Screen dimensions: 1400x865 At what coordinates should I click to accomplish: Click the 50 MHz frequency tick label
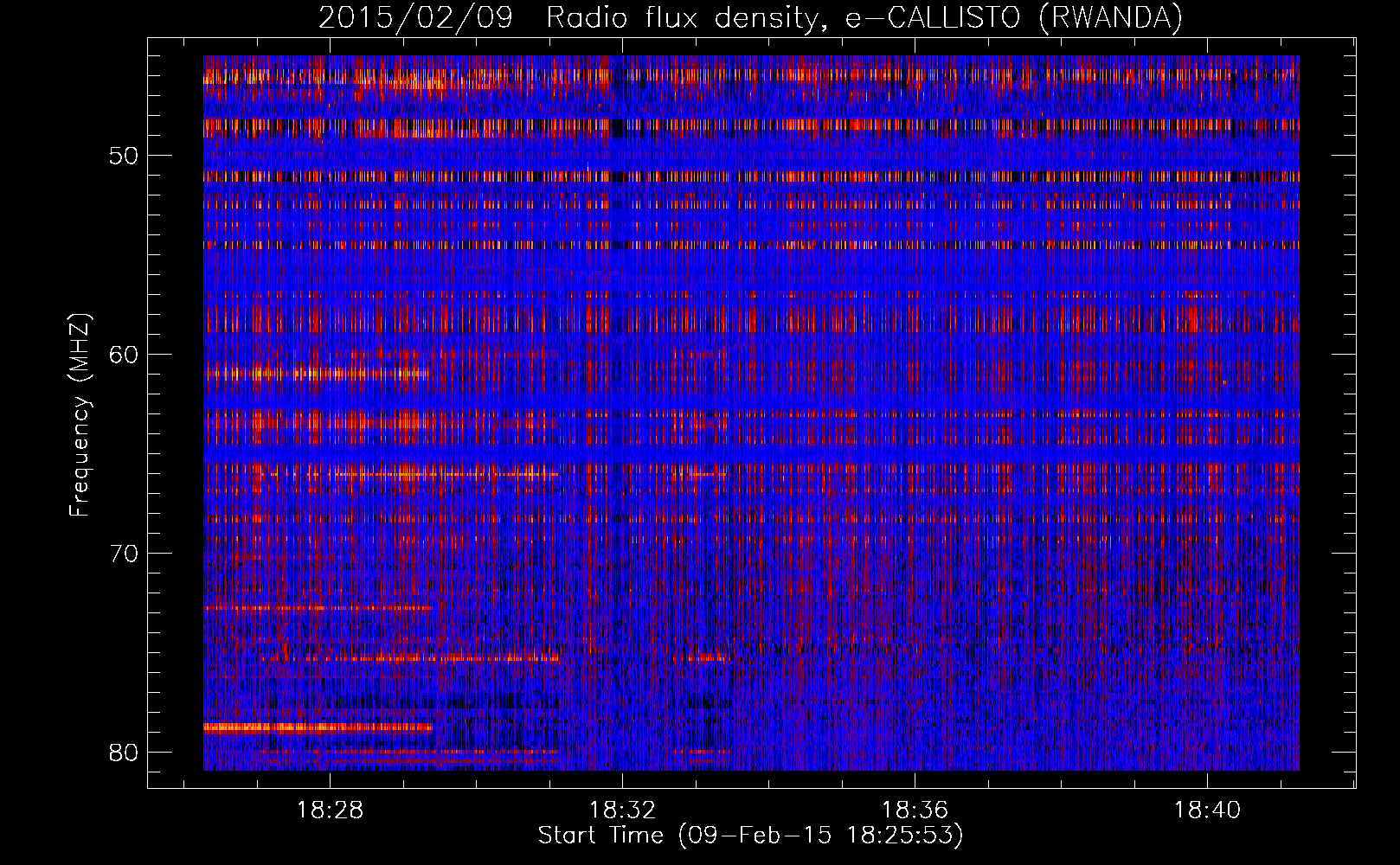click(x=125, y=157)
